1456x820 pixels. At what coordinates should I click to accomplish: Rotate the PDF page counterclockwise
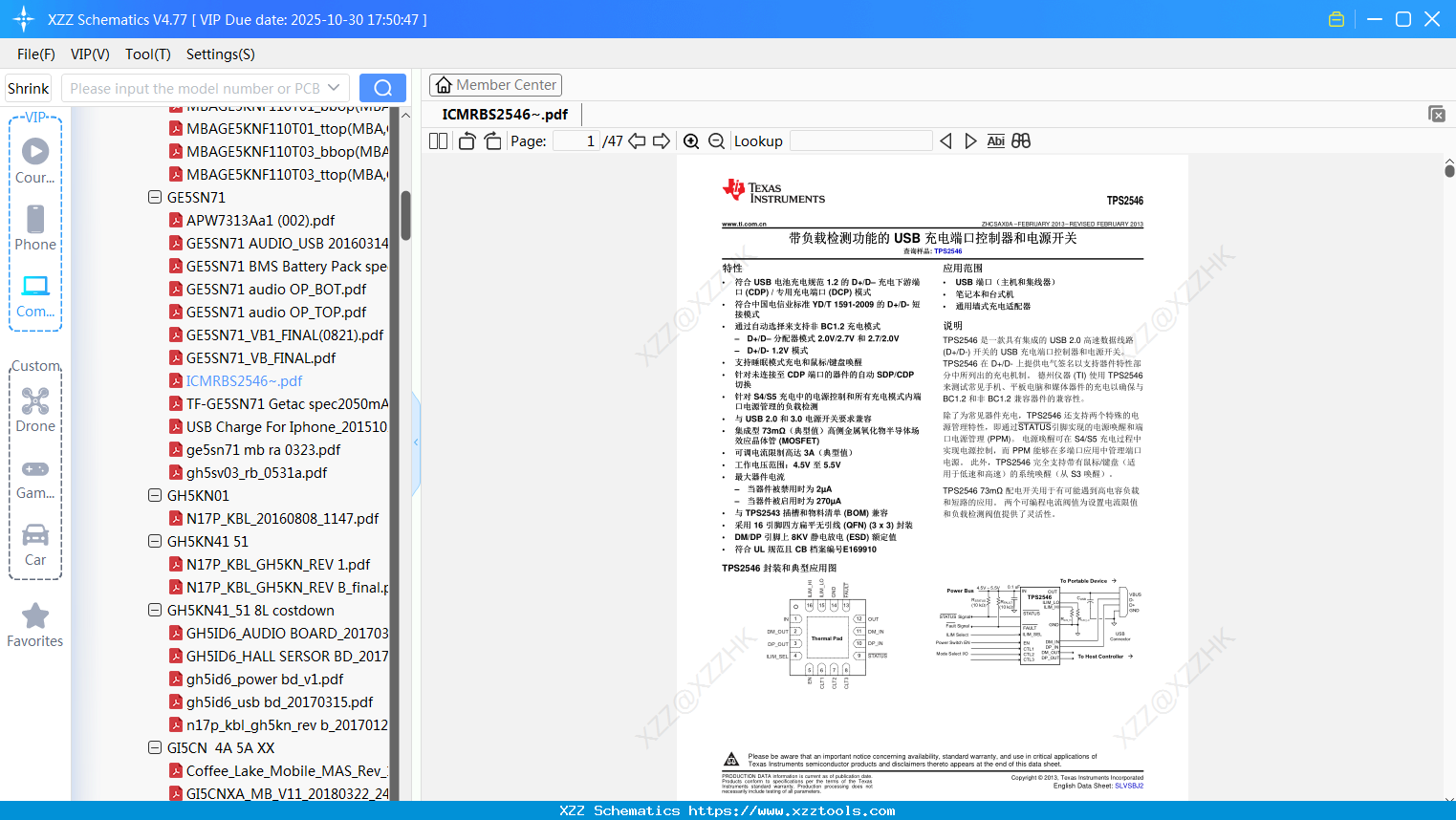467,141
